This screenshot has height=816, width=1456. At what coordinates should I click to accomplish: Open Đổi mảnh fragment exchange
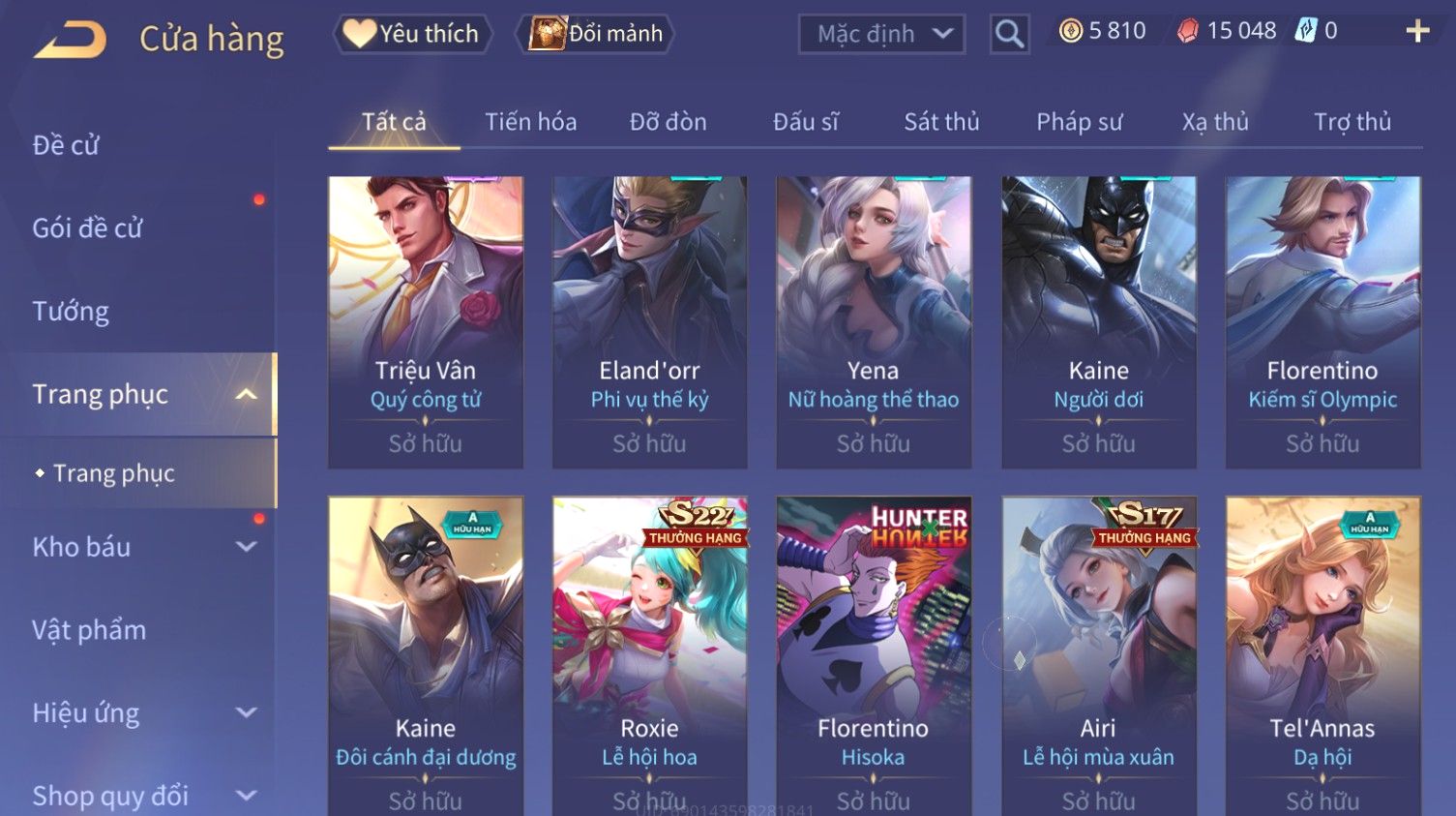[596, 34]
